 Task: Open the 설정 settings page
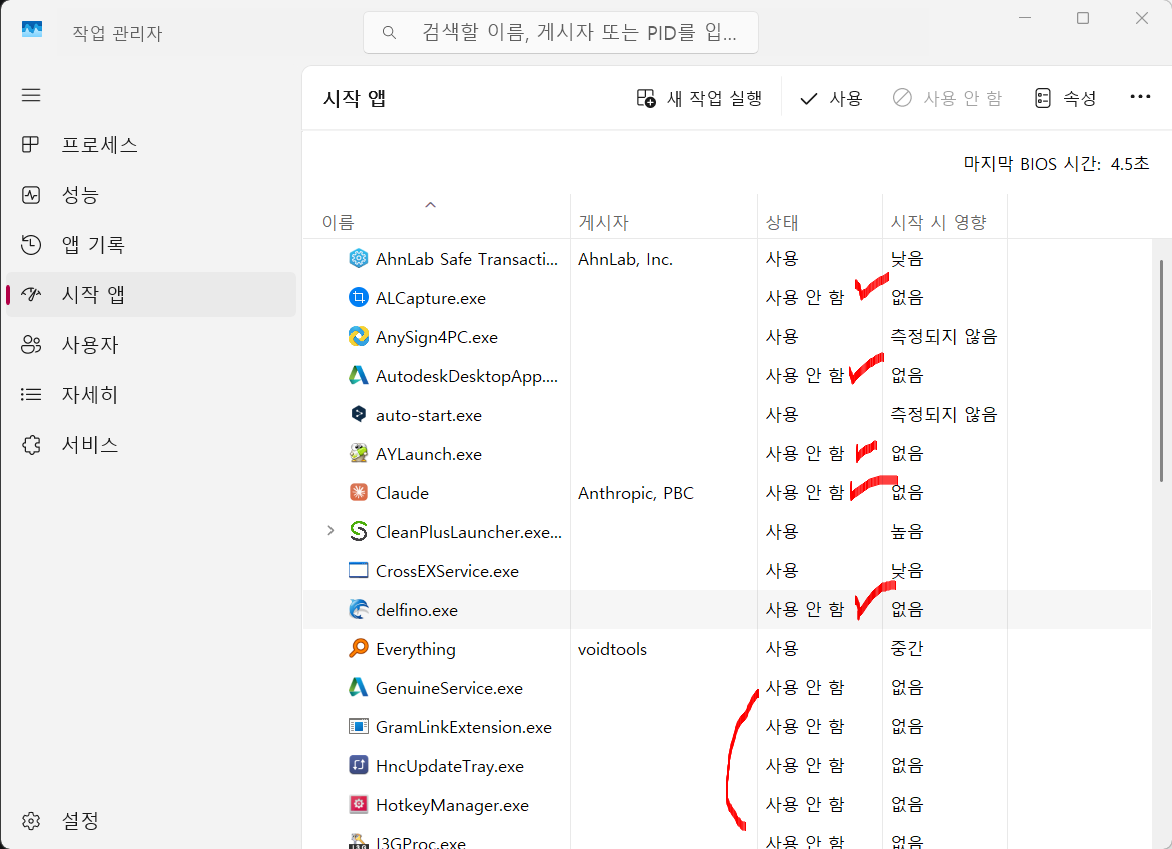[x=150, y=821]
